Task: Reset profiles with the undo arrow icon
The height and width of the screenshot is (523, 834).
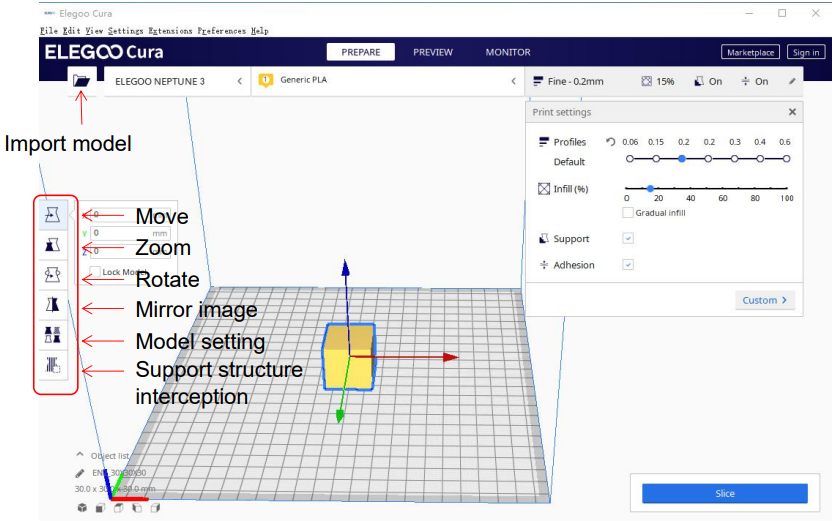Action: pyautogui.click(x=610, y=142)
